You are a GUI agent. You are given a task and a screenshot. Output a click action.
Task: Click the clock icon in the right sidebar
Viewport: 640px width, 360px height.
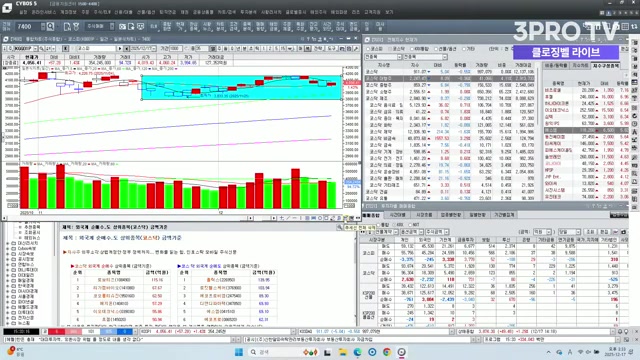tap(635, 124)
